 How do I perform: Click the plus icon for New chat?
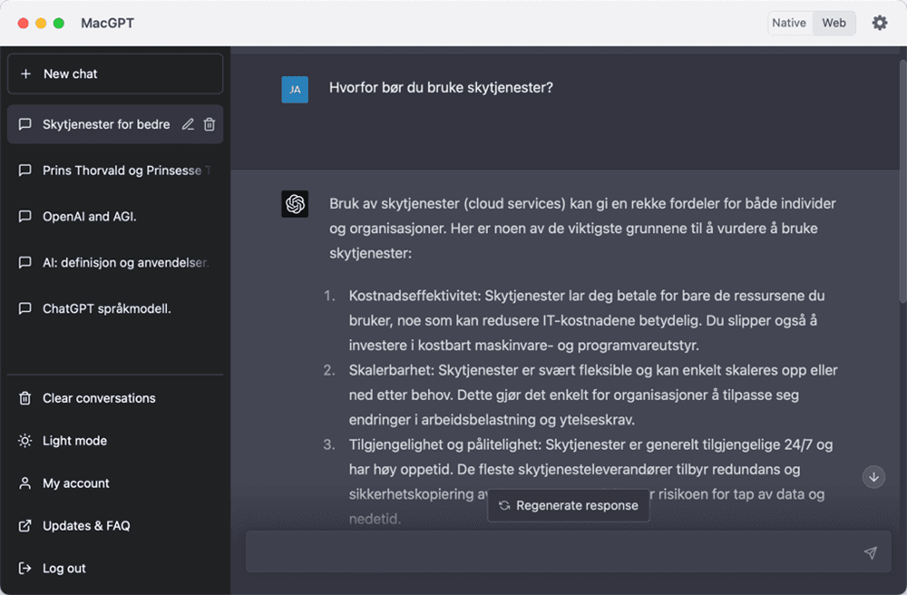coord(26,74)
